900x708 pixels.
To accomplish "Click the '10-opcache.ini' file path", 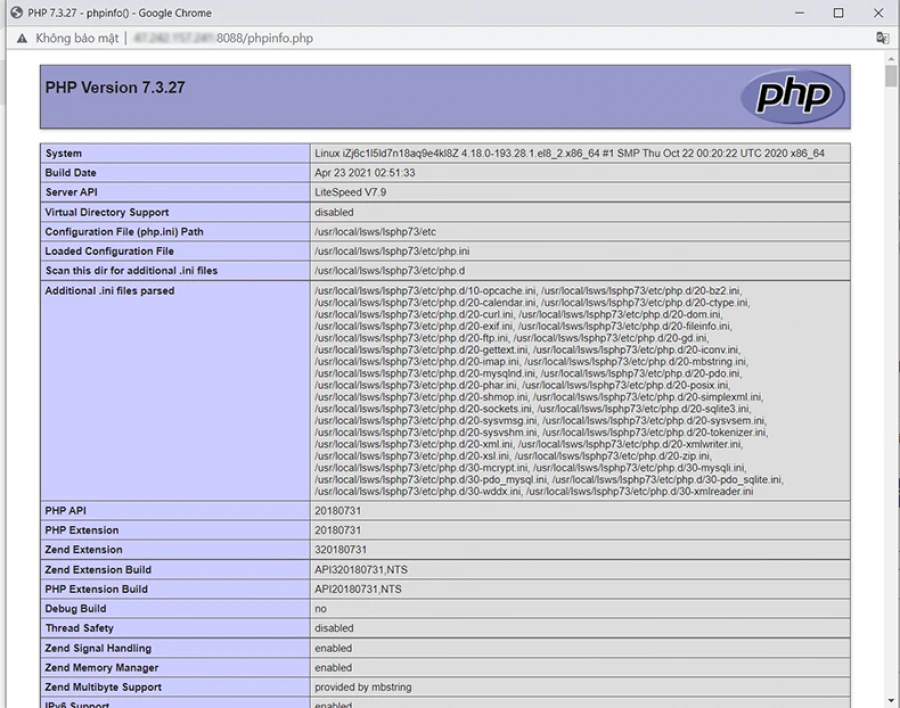I will (x=424, y=291).
